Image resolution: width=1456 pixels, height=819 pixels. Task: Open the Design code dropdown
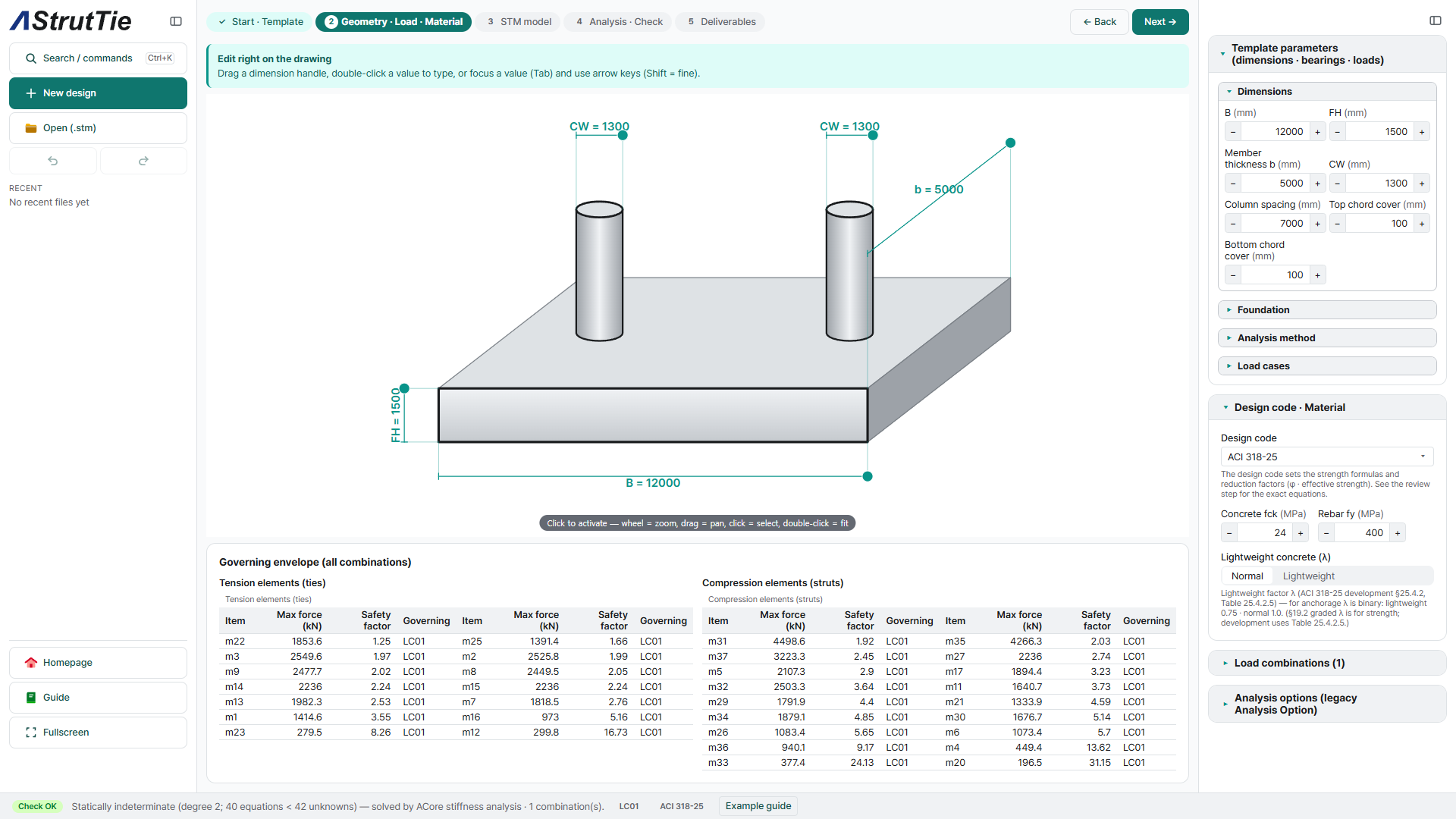(x=1327, y=457)
